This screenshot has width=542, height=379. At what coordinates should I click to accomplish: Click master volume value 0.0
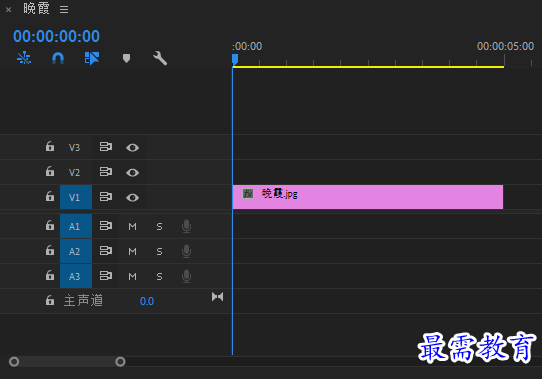(147, 301)
